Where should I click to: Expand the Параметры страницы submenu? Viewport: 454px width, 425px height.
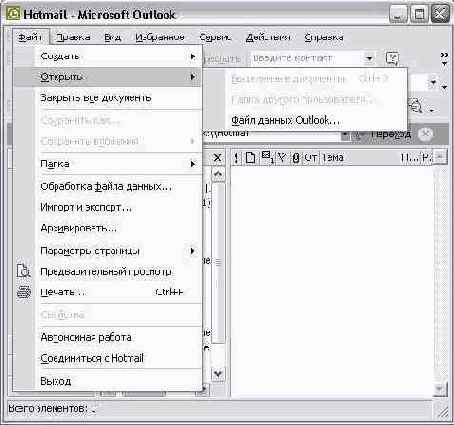pyautogui.click(x=108, y=251)
